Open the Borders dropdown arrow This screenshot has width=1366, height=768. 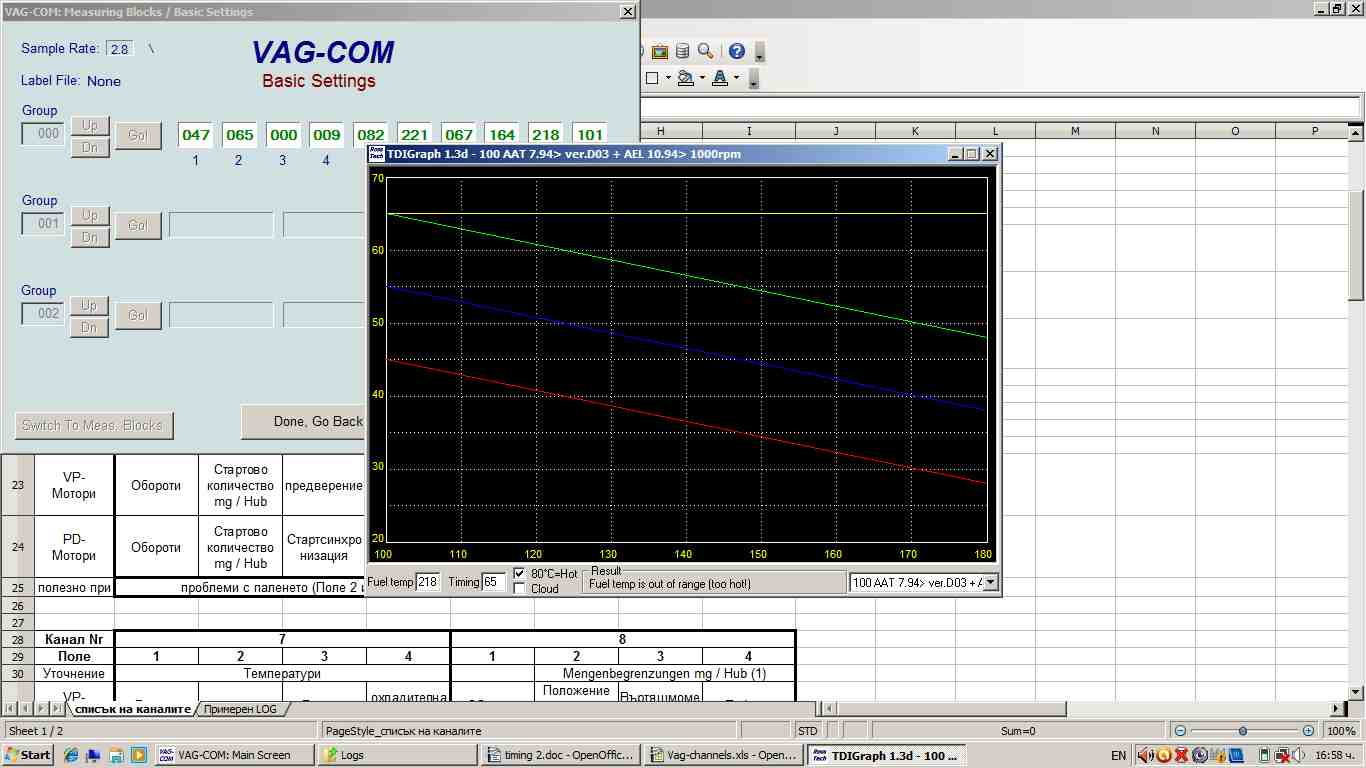click(x=668, y=78)
